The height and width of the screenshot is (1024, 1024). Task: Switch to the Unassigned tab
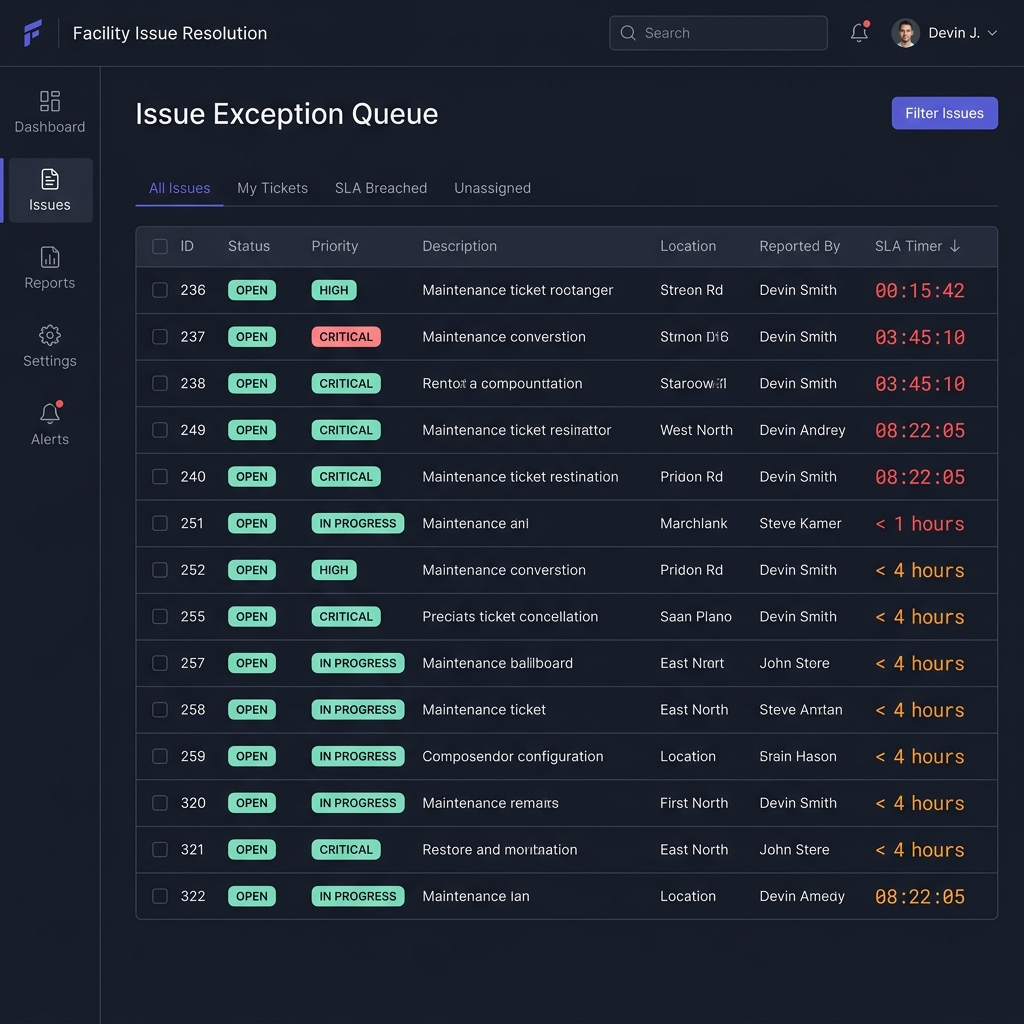click(492, 188)
